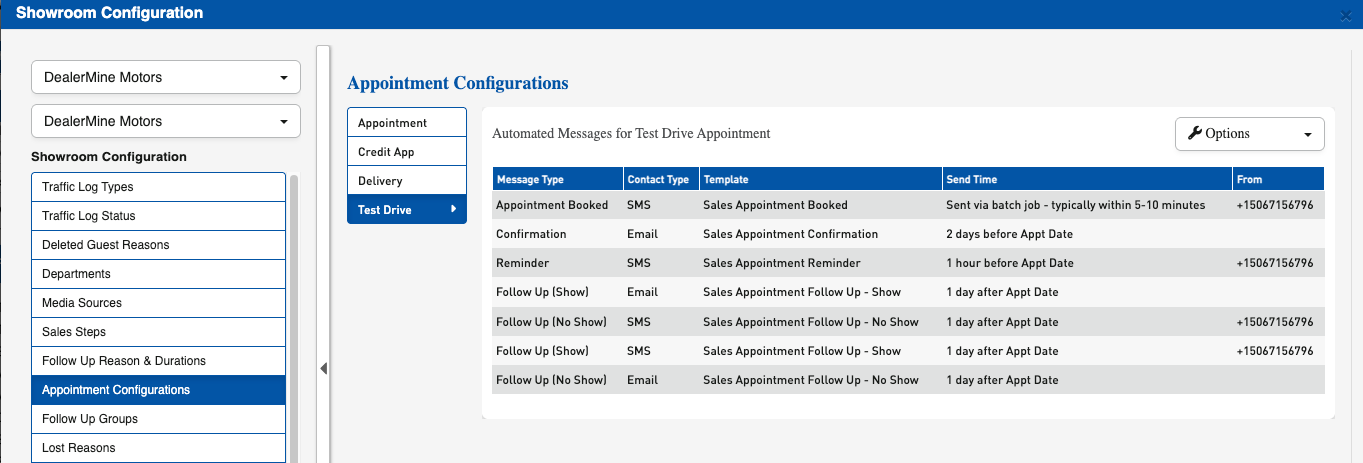Select Traffic Log Status menu item
Image resolution: width=1363 pixels, height=463 pixels.
[x=158, y=216]
